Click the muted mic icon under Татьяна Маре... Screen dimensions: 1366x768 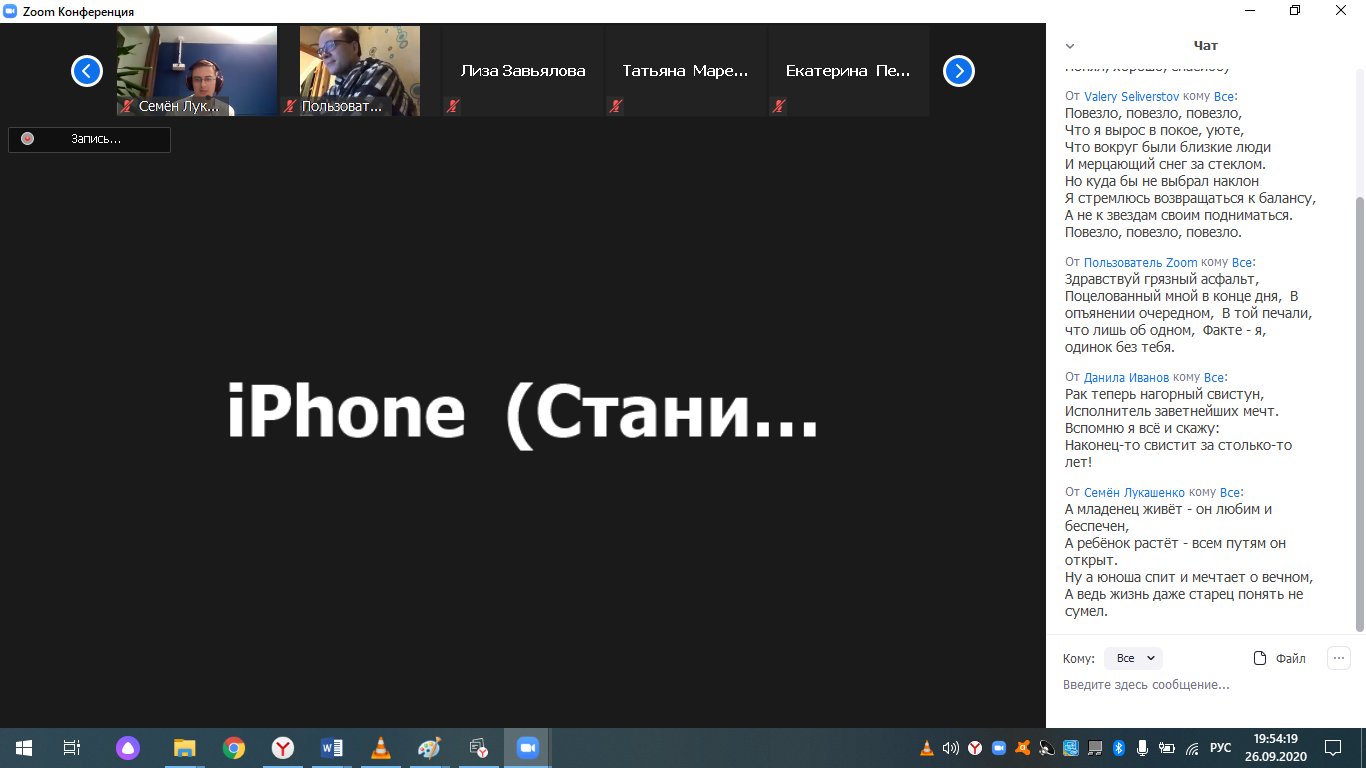(616, 106)
